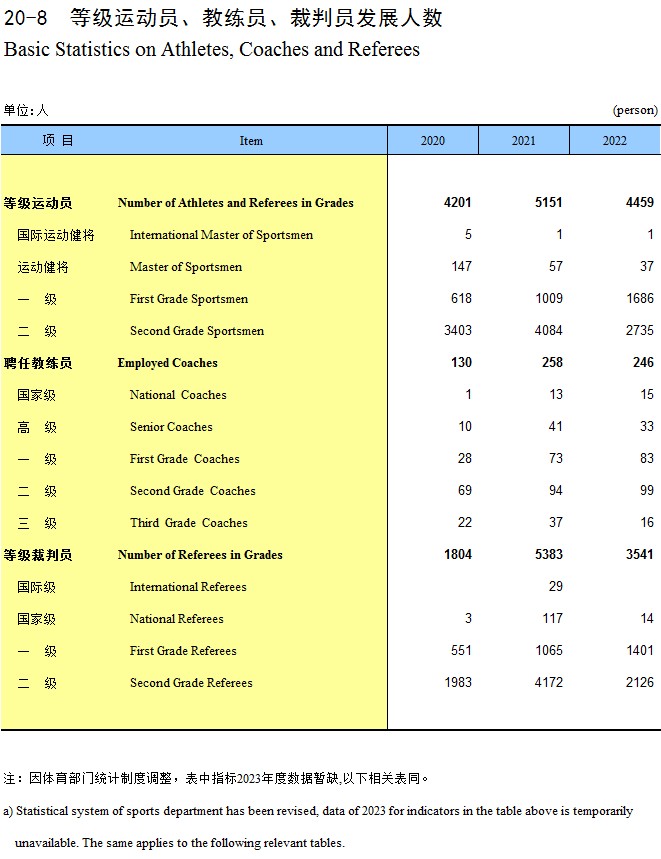Image resolution: width=661 pixels, height=859 pixels.
Task: Click value 5383 for referees in 2021
Action: [549, 554]
